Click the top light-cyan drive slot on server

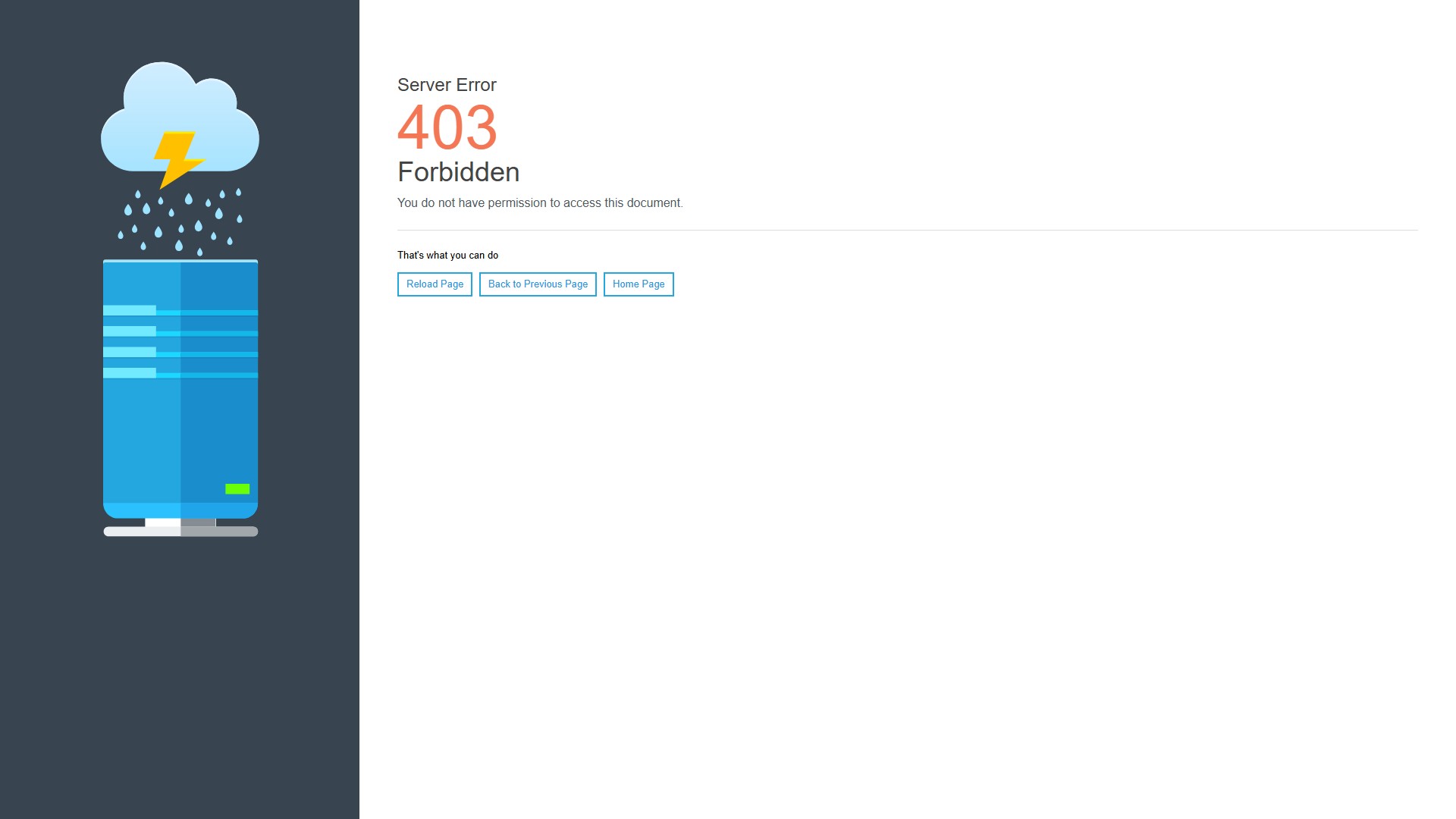(x=130, y=310)
